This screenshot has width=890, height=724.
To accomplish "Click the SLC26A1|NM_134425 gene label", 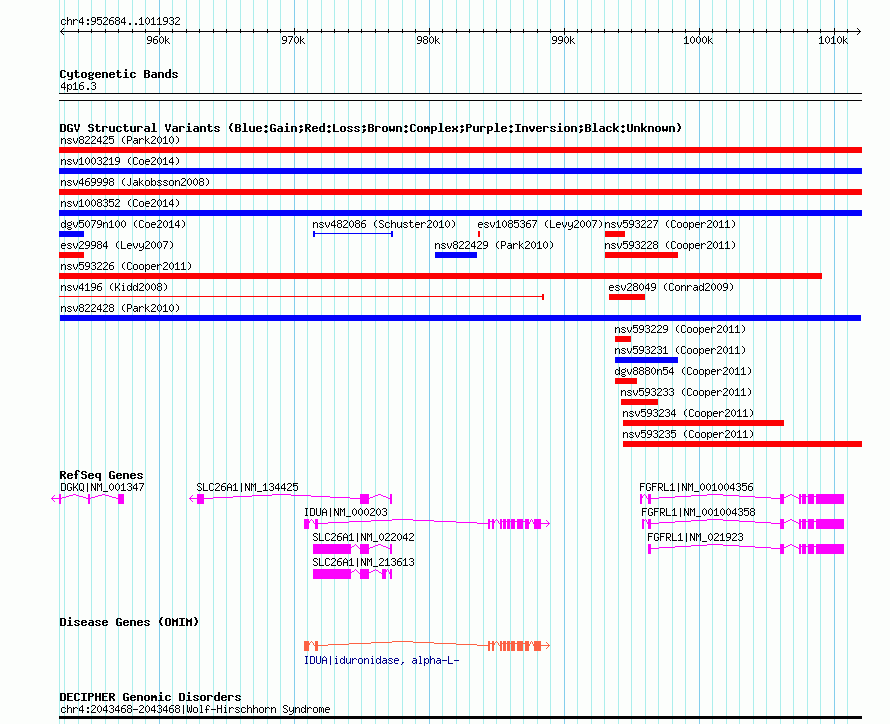I will click(247, 487).
